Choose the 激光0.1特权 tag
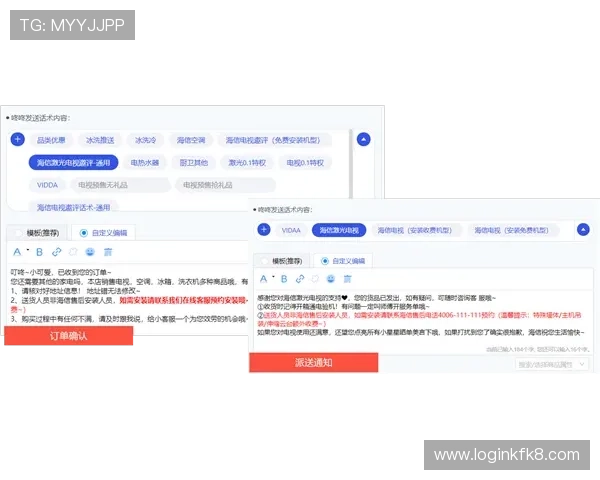Viewport: 600px width, 480px height. (247, 163)
